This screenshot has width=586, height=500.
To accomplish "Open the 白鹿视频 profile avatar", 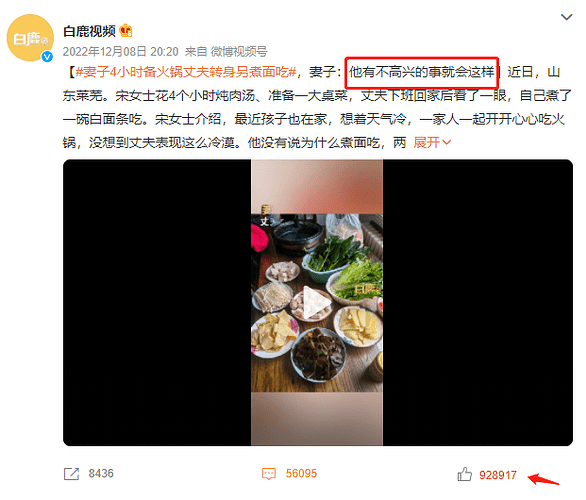I will [x=30, y=38].
